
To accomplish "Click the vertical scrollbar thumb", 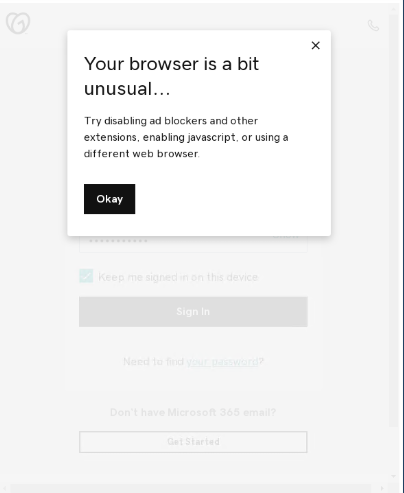I will 394,221.
